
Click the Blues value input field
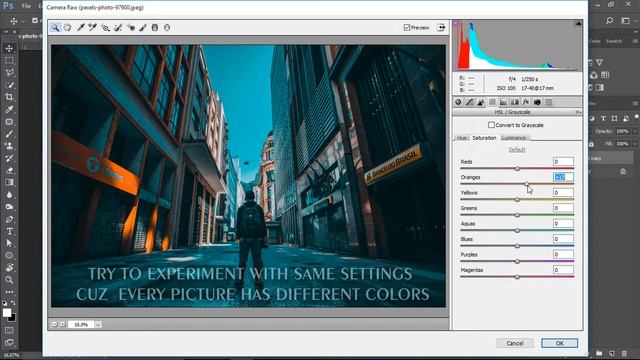tap(563, 239)
